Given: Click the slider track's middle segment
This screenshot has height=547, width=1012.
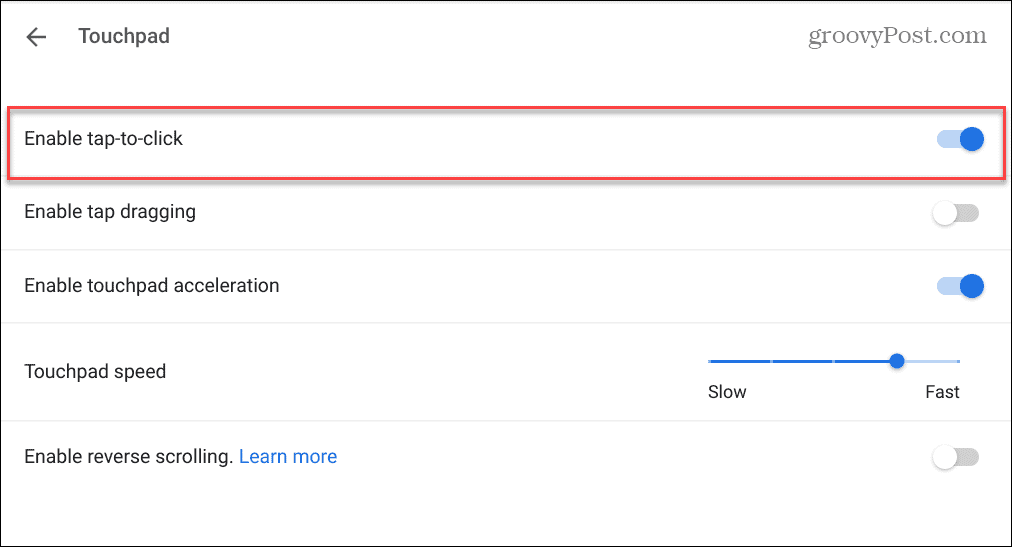Looking at the screenshot, I should coord(833,361).
